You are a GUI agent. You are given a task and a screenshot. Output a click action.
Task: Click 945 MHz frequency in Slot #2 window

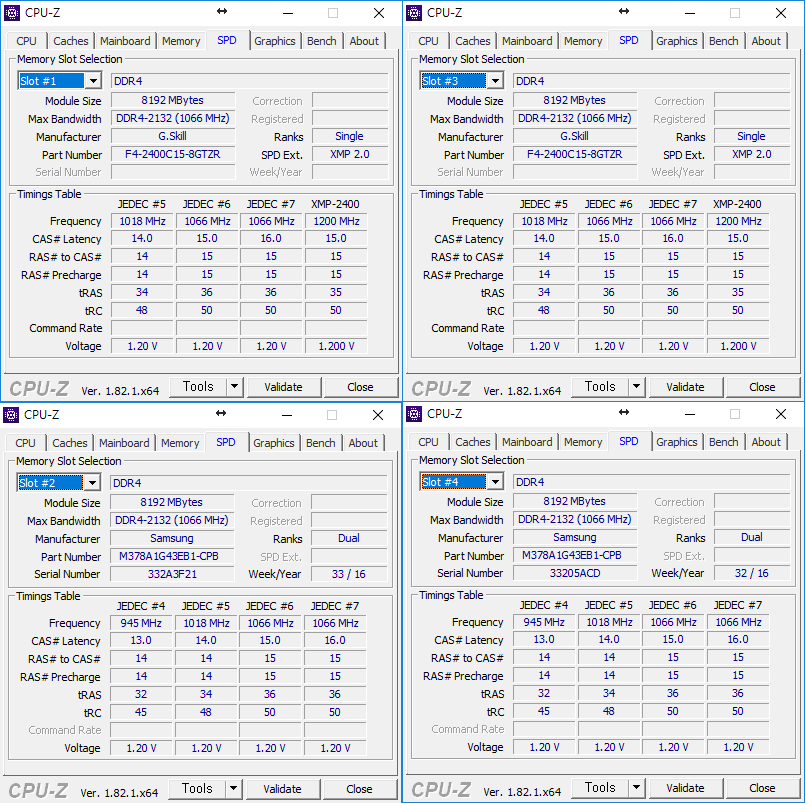coord(141,623)
